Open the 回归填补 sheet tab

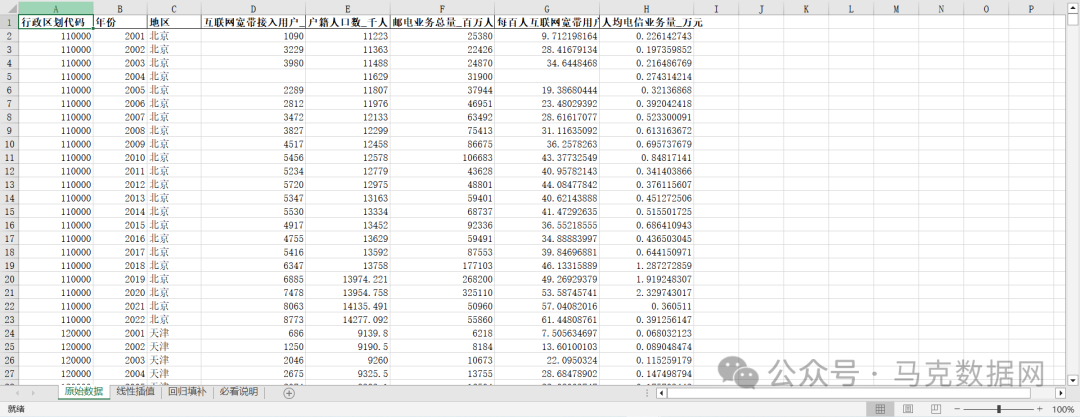coord(188,392)
